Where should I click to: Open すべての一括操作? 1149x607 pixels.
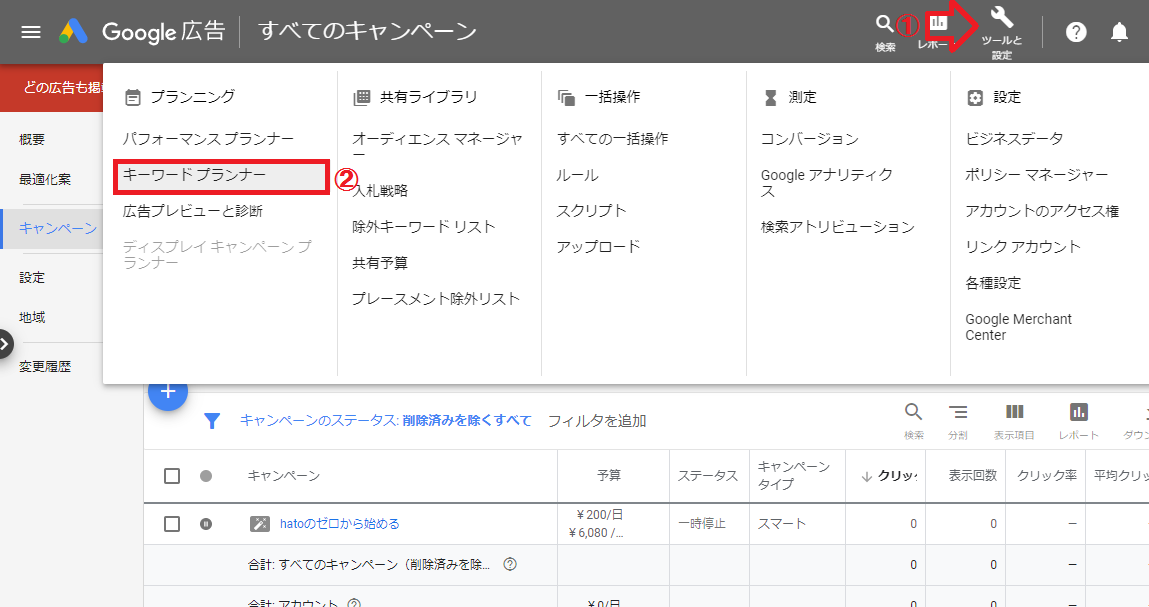612,139
